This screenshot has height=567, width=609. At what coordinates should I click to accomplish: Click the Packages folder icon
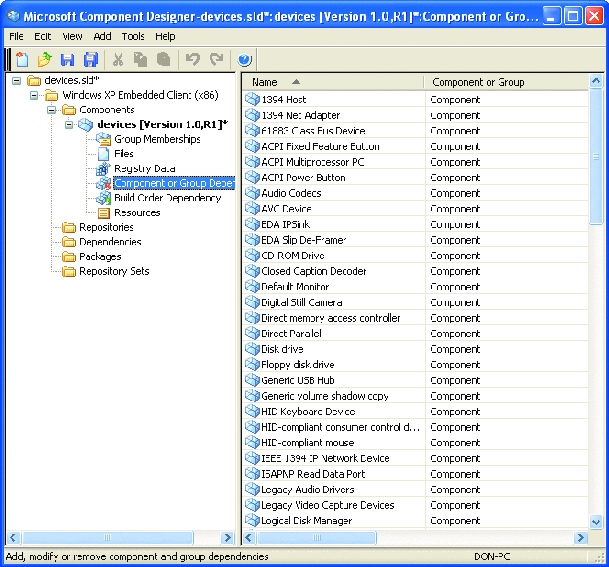click(x=69, y=257)
